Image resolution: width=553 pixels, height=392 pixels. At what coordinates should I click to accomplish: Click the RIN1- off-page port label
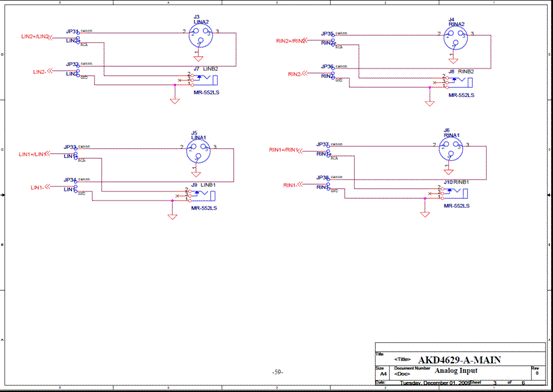point(291,185)
